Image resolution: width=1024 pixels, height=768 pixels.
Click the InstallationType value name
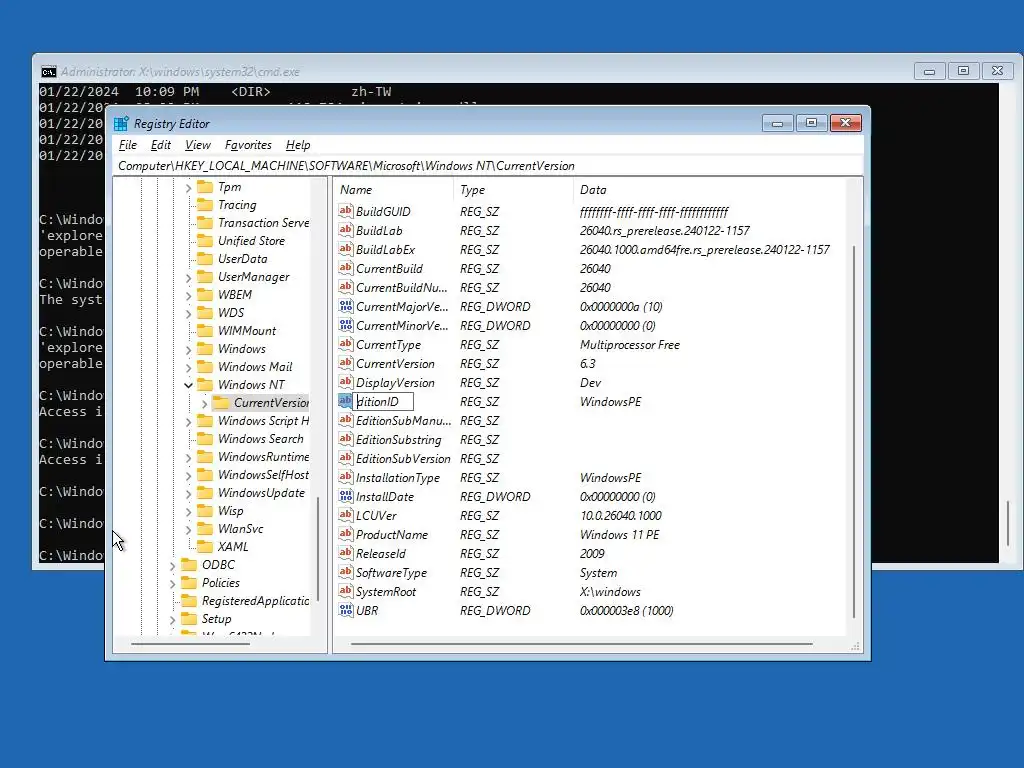coord(398,477)
